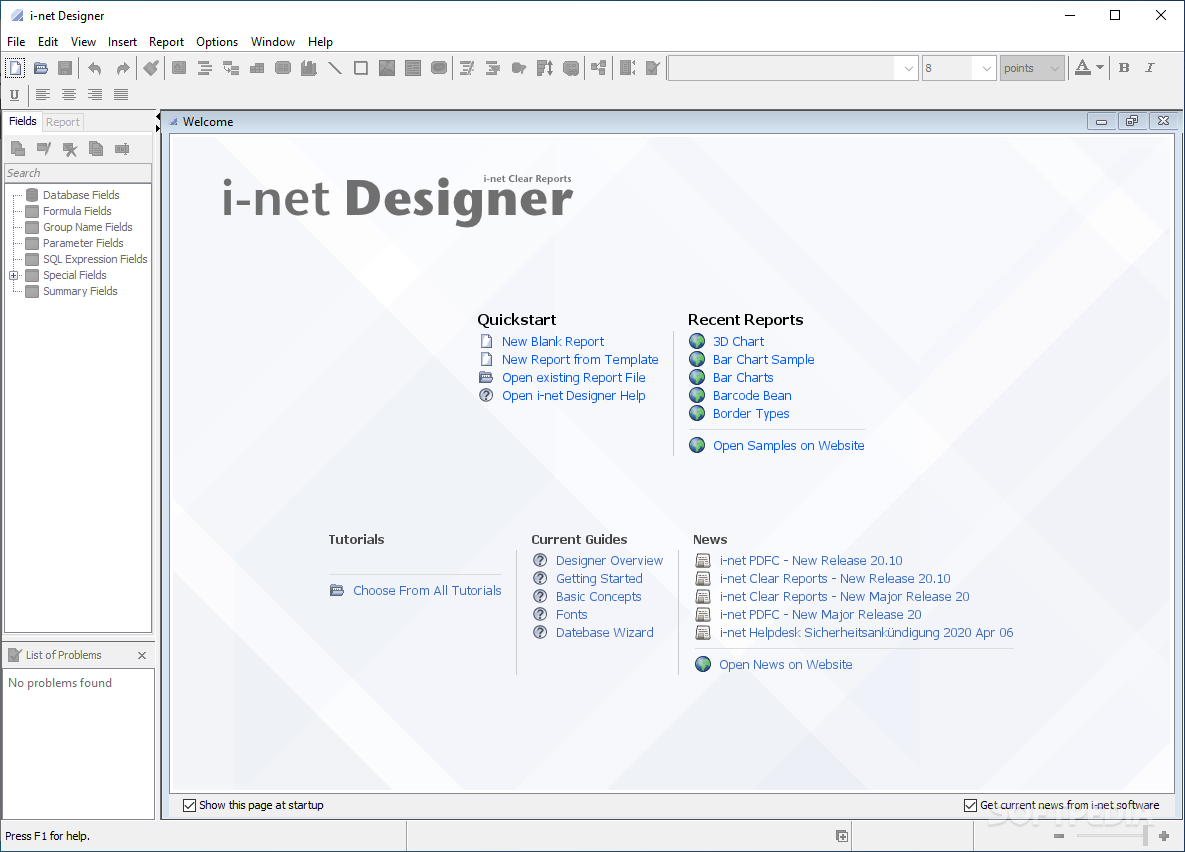Open the Designer Overview guide

609,560
